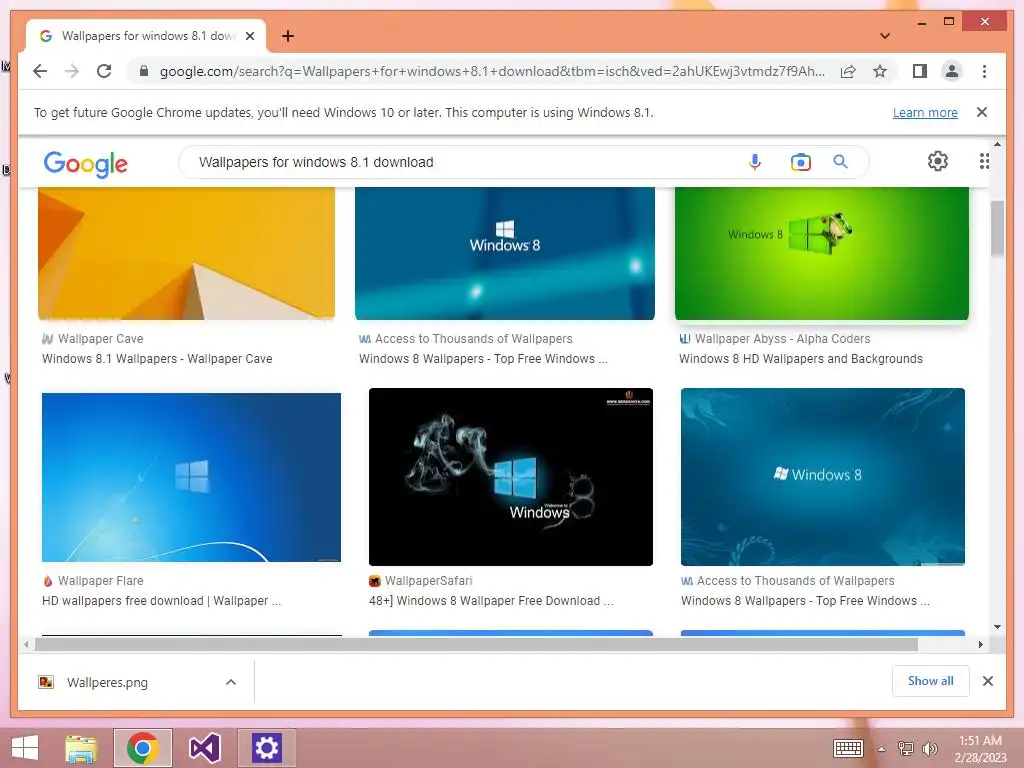Open the downloaded Wallperes.png file

107,682
